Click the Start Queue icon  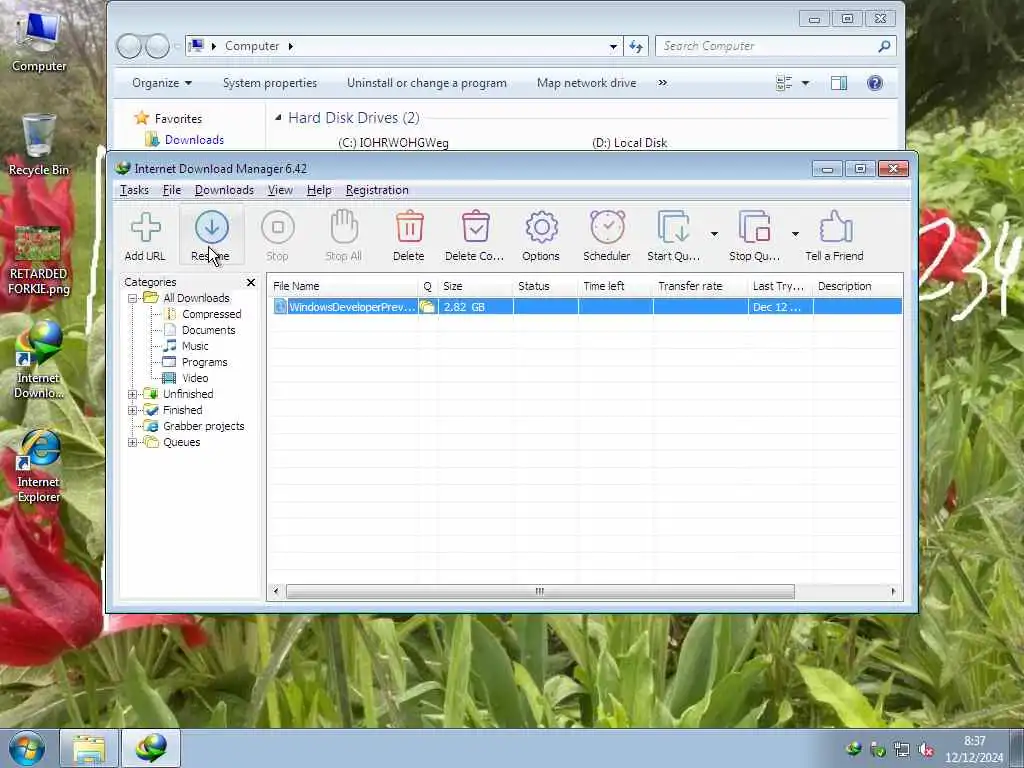(x=674, y=236)
